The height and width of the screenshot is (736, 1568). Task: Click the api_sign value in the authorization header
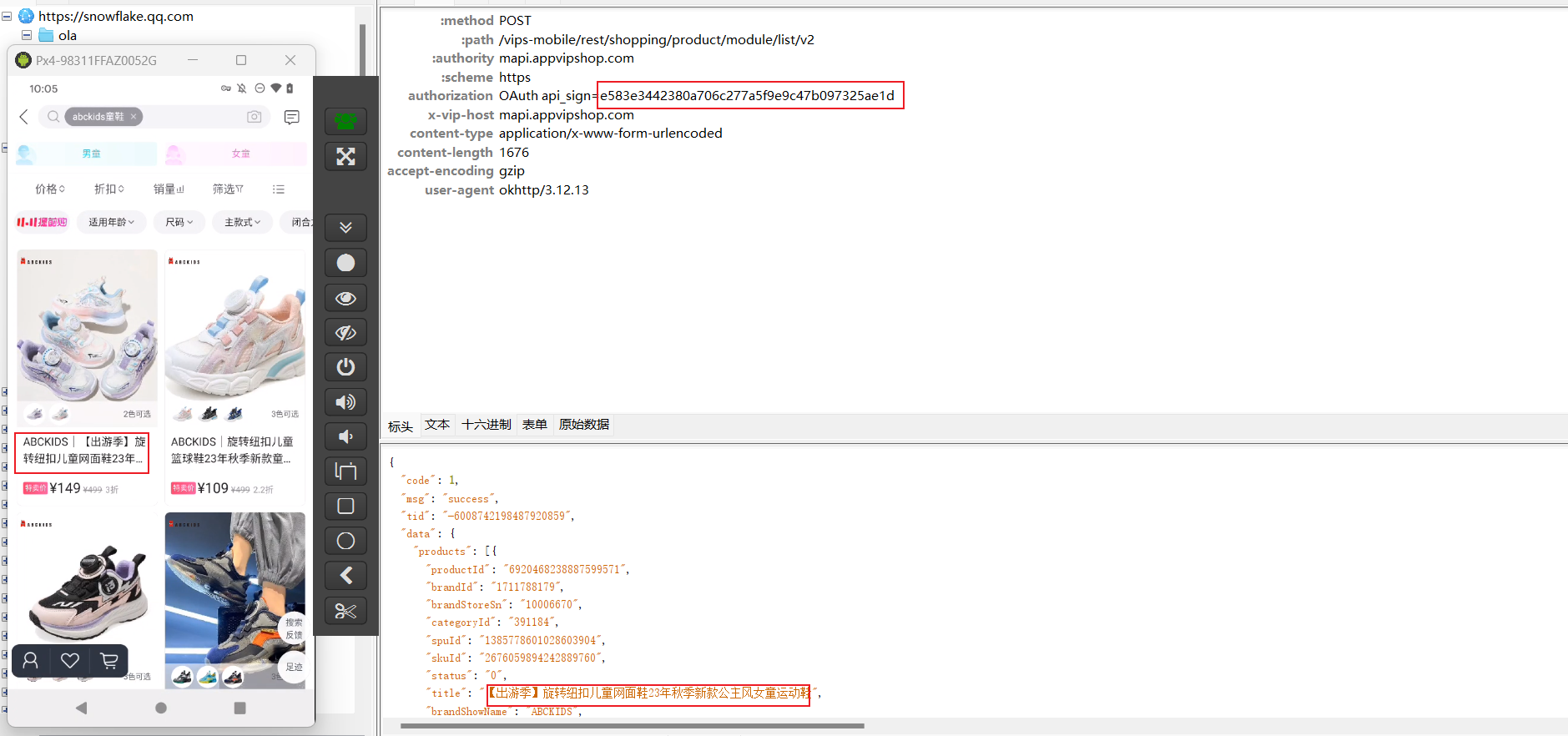point(748,96)
